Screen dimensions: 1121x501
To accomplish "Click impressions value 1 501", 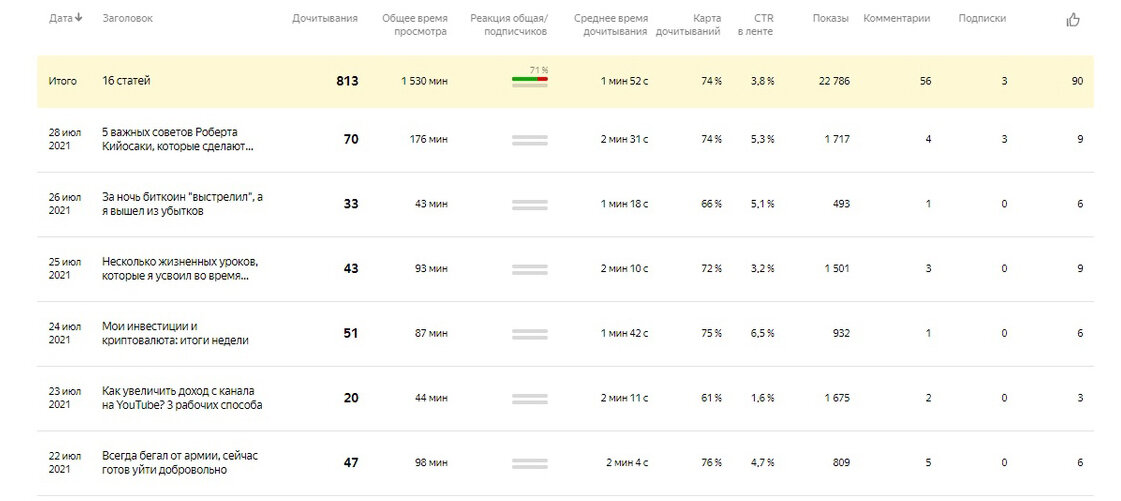I will [837, 269].
